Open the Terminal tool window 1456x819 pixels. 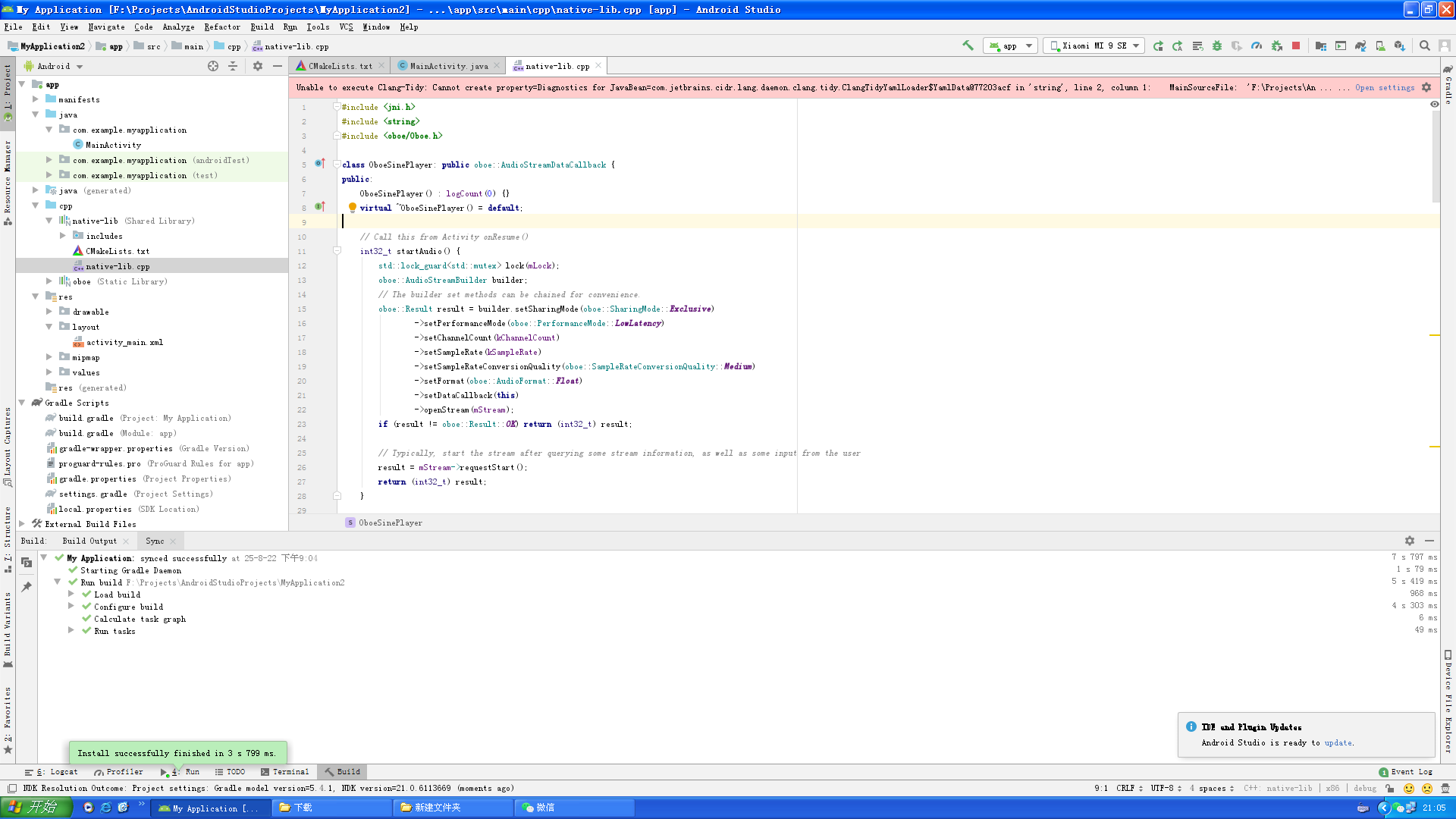[285, 772]
